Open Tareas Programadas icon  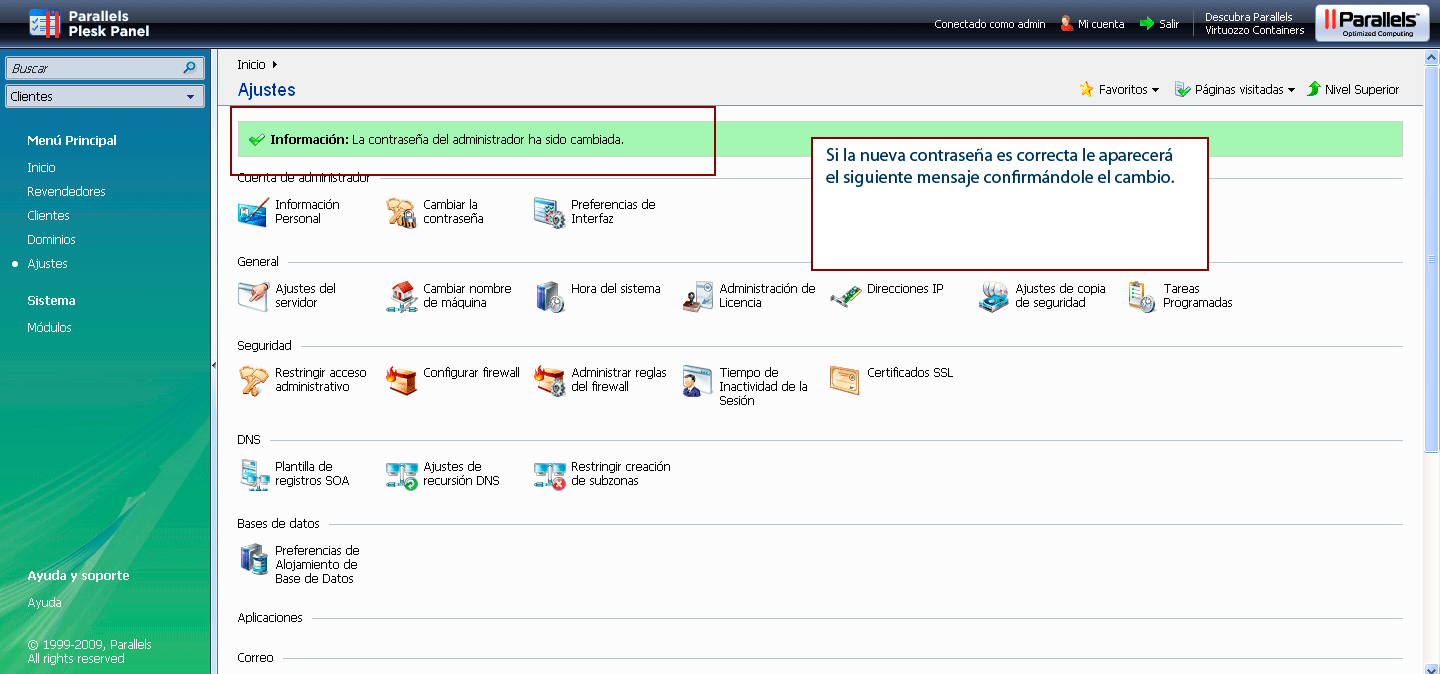pyautogui.click(x=1142, y=296)
